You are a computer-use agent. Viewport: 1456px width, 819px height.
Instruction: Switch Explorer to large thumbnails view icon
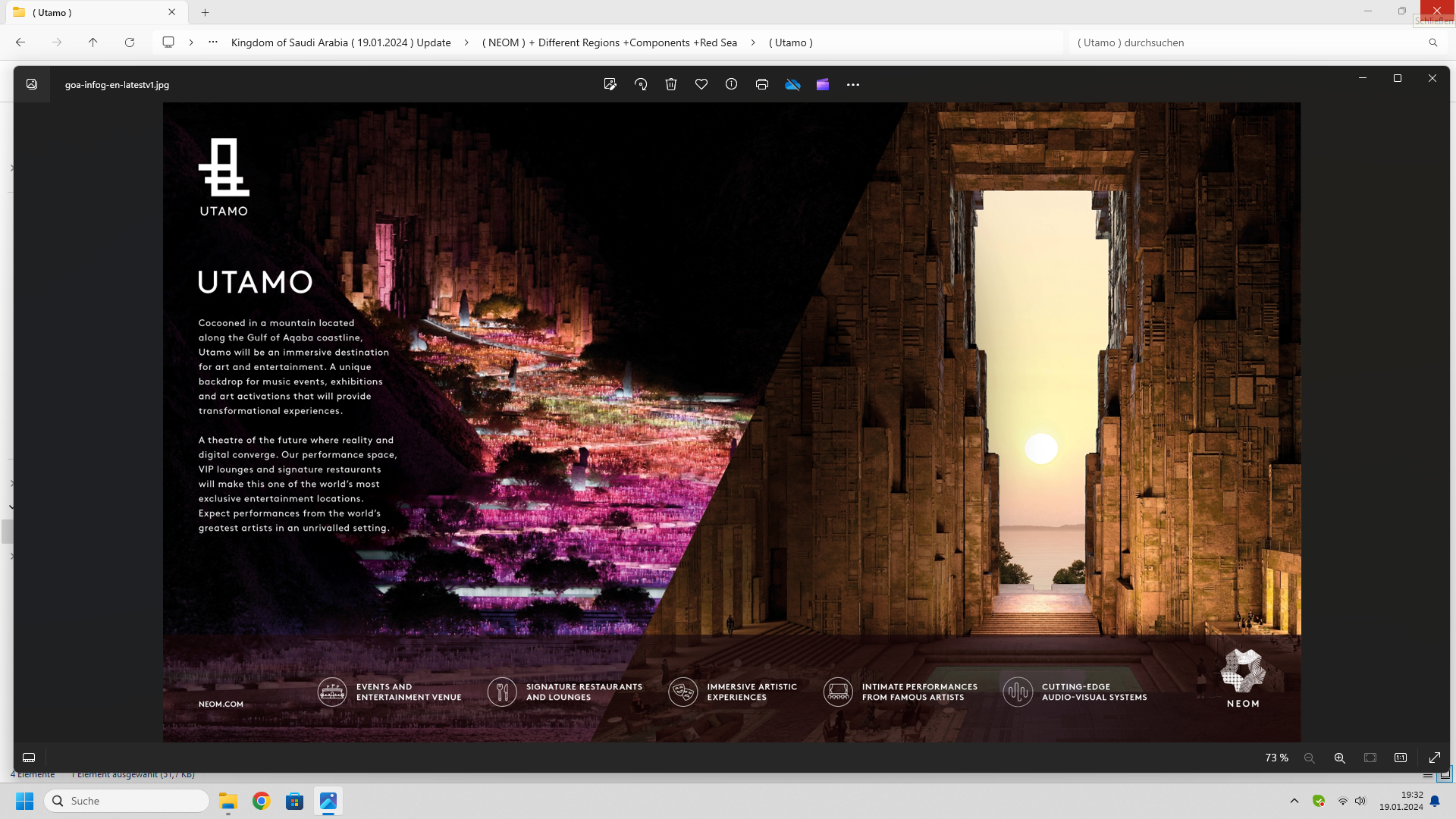pyautogui.click(x=1445, y=774)
